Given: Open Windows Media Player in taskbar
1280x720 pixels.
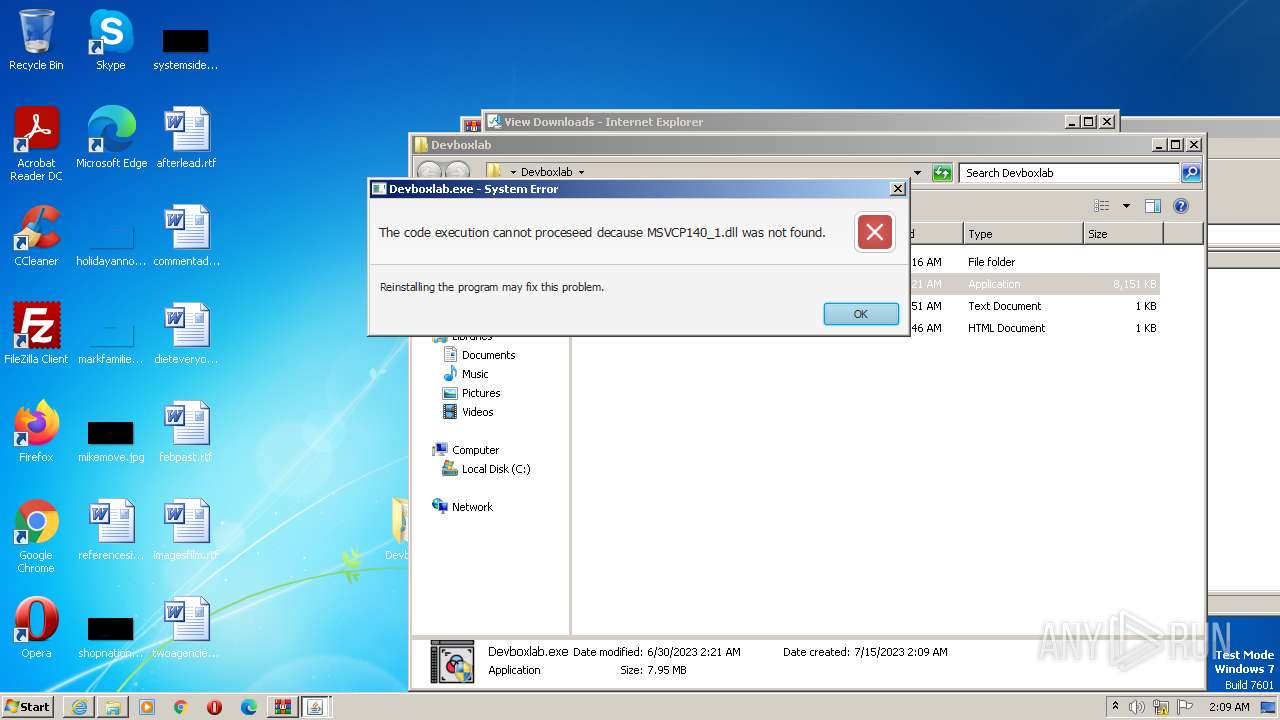Looking at the screenshot, I should pyautogui.click(x=147, y=707).
